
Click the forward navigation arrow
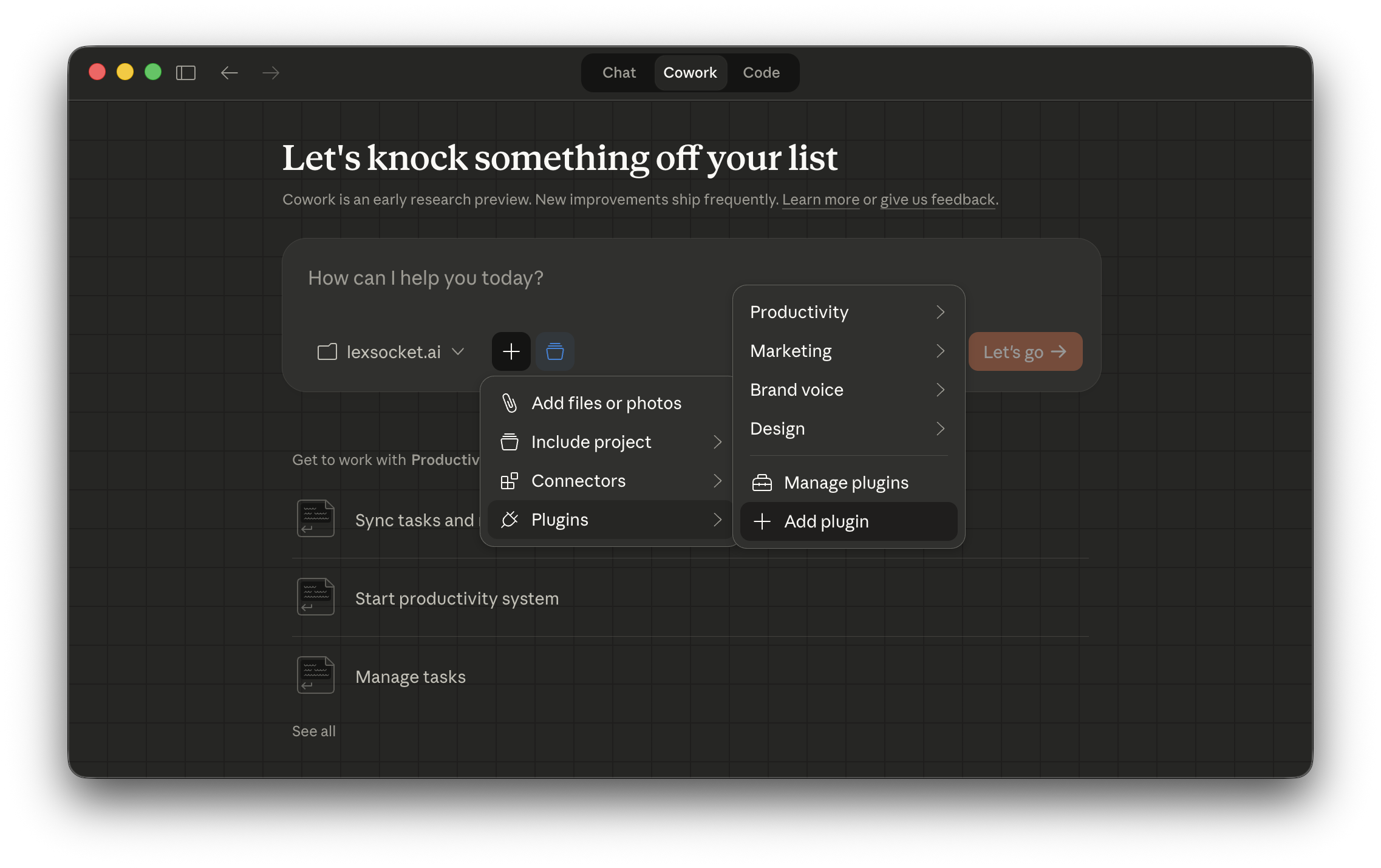point(270,72)
